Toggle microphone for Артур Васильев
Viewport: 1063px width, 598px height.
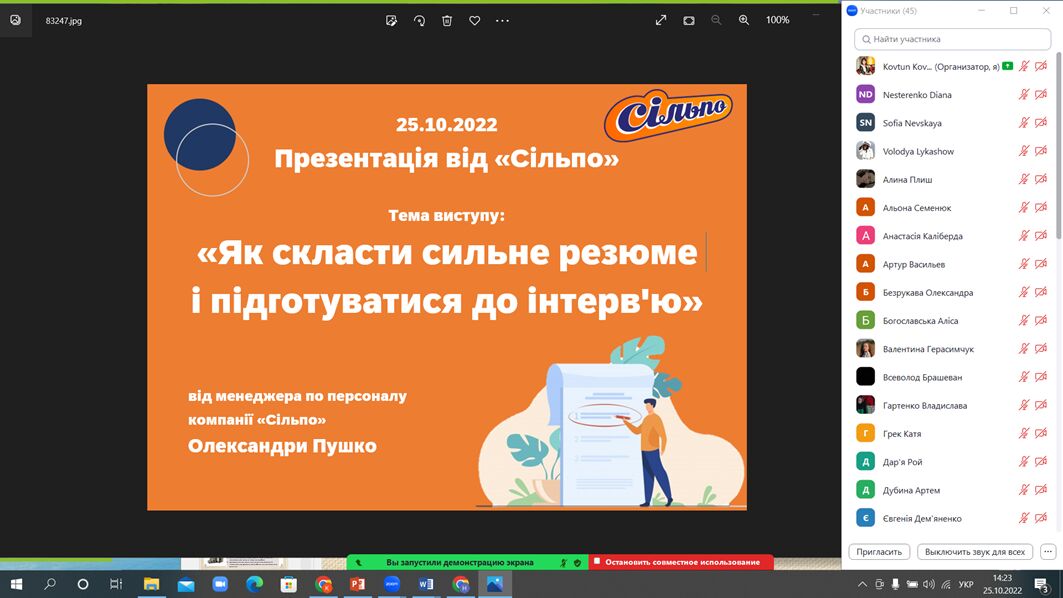pyautogui.click(x=1024, y=264)
